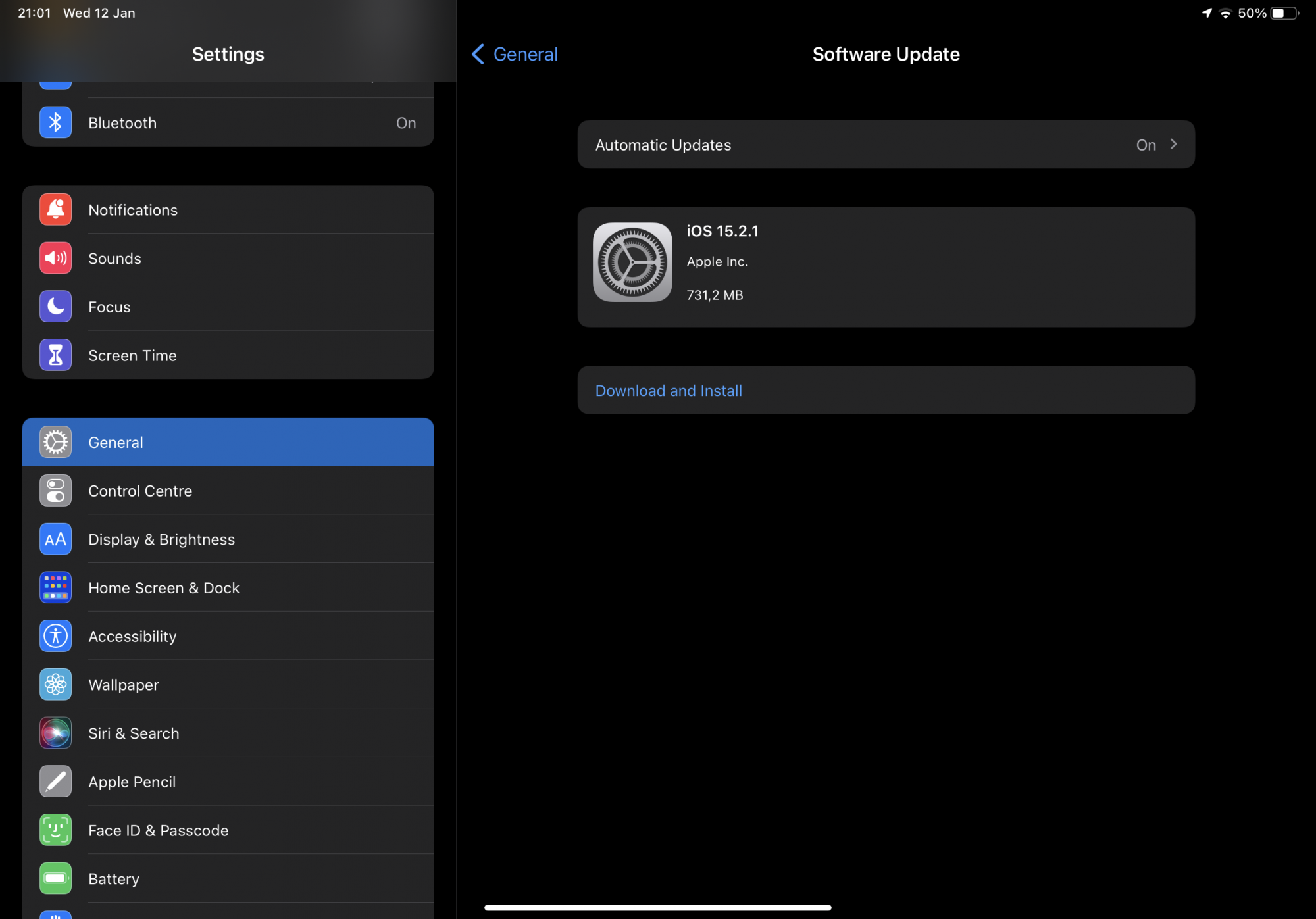The height and width of the screenshot is (919, 1316).
Task: Tap the Screen Time hourglass icon
Action: point(55,355)
